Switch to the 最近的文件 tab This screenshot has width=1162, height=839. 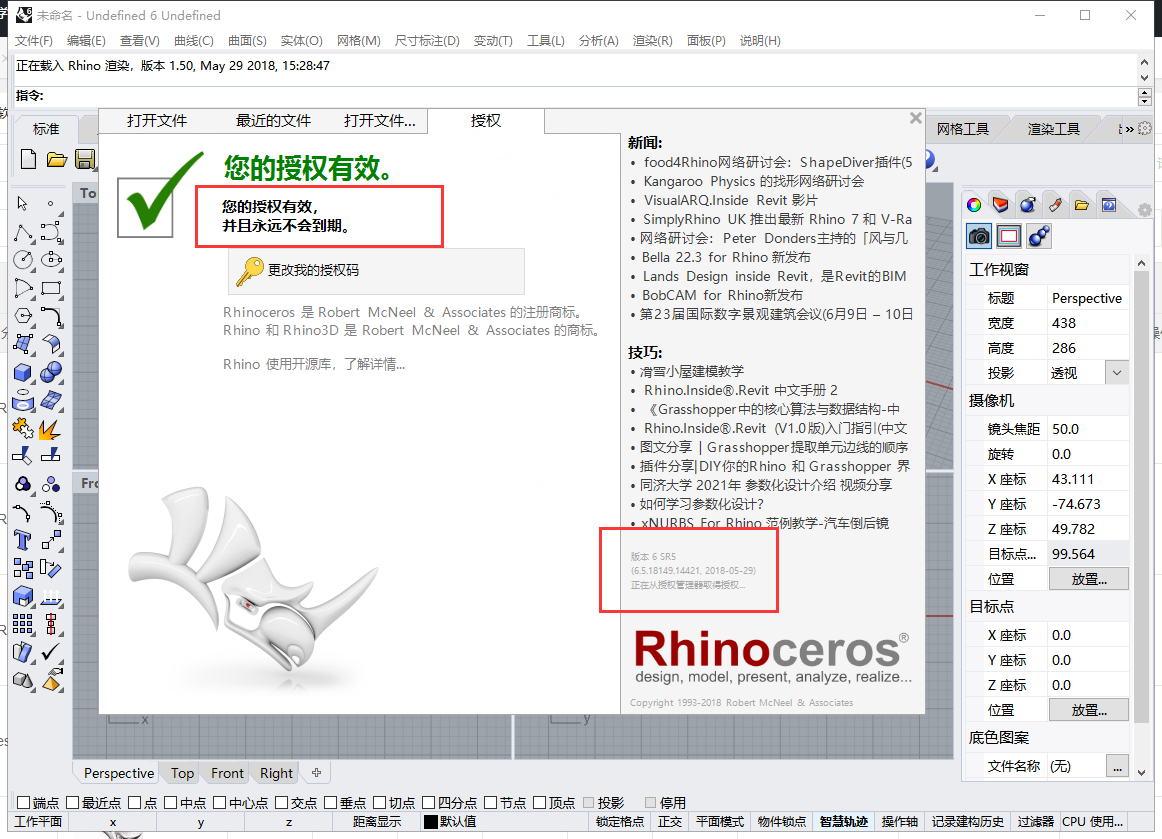pyautogui.click(x=273, y=121)
